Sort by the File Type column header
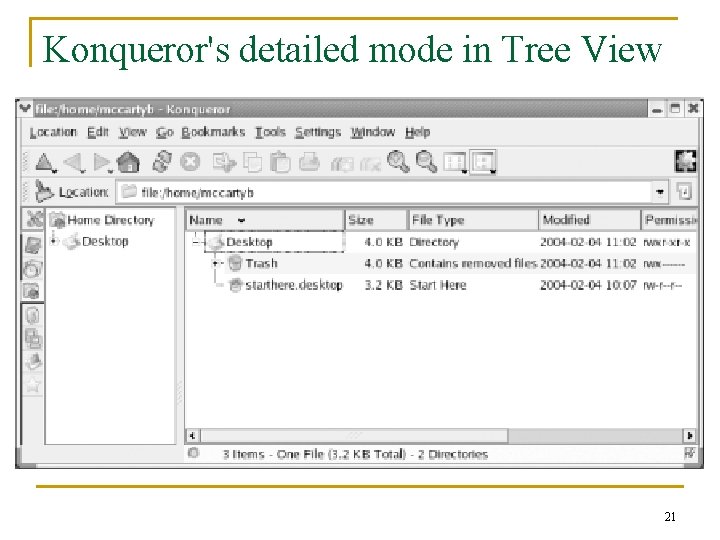720x540 pixels. pyautogui.click(x=473, y=220)
